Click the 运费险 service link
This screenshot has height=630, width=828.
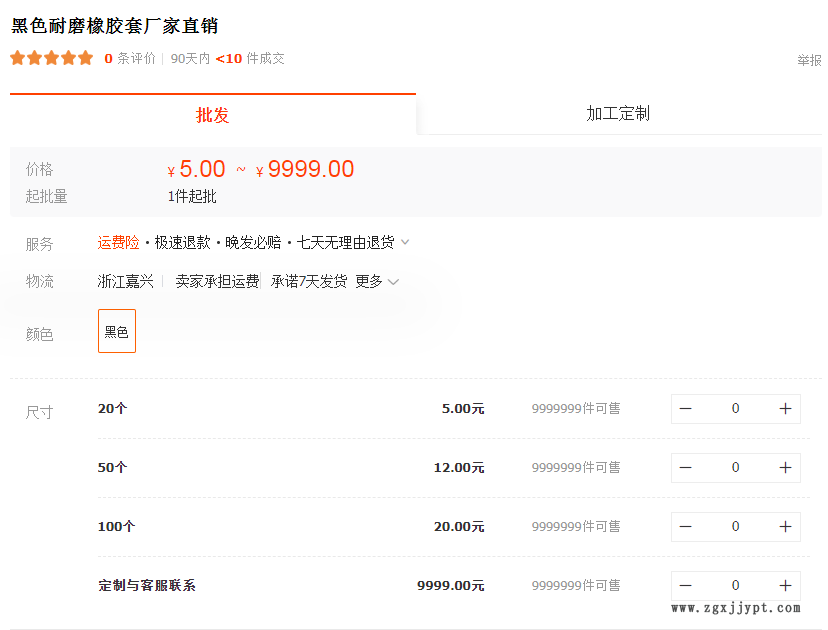tap(118, 243)
